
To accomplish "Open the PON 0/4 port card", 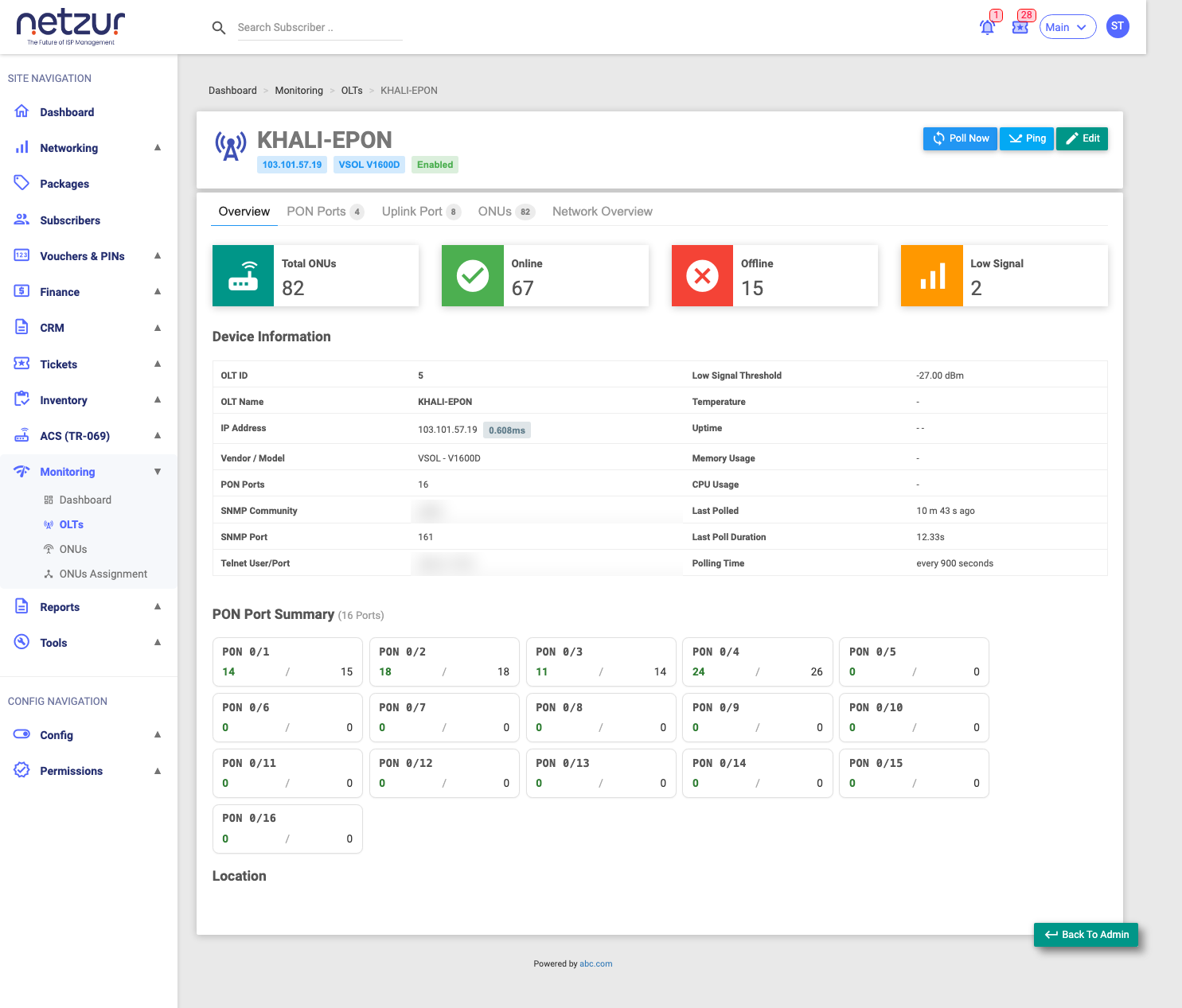I will pyautogui.click(x=758, y=662).
